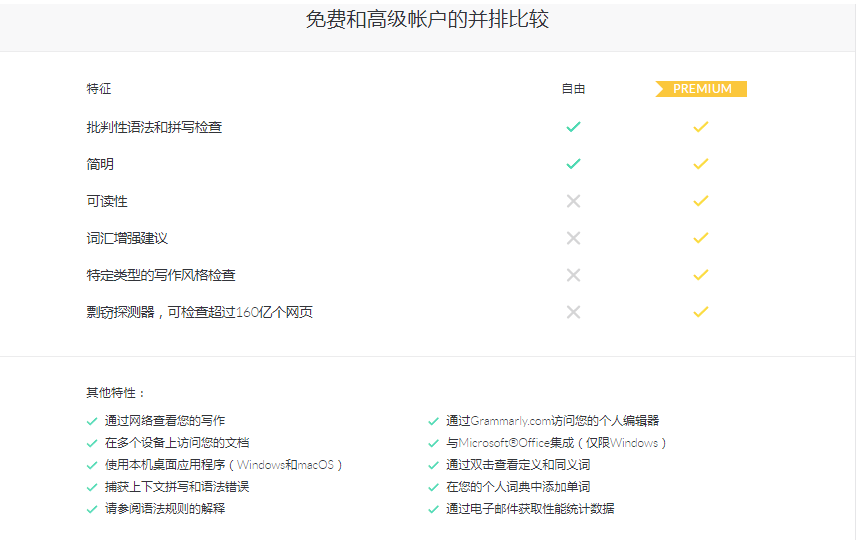
Task: Click yellow check in 简明 premium column
Action: point(700,164)
